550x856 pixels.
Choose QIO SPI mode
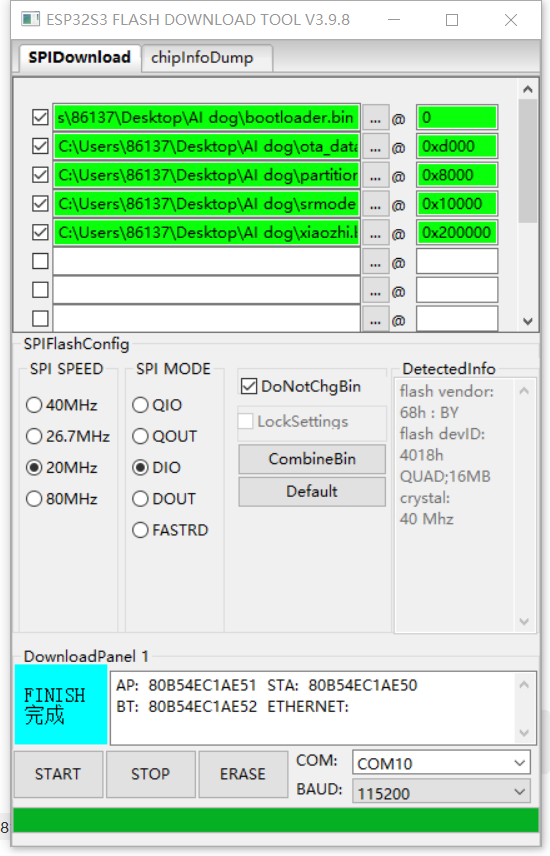click(140, 405)
